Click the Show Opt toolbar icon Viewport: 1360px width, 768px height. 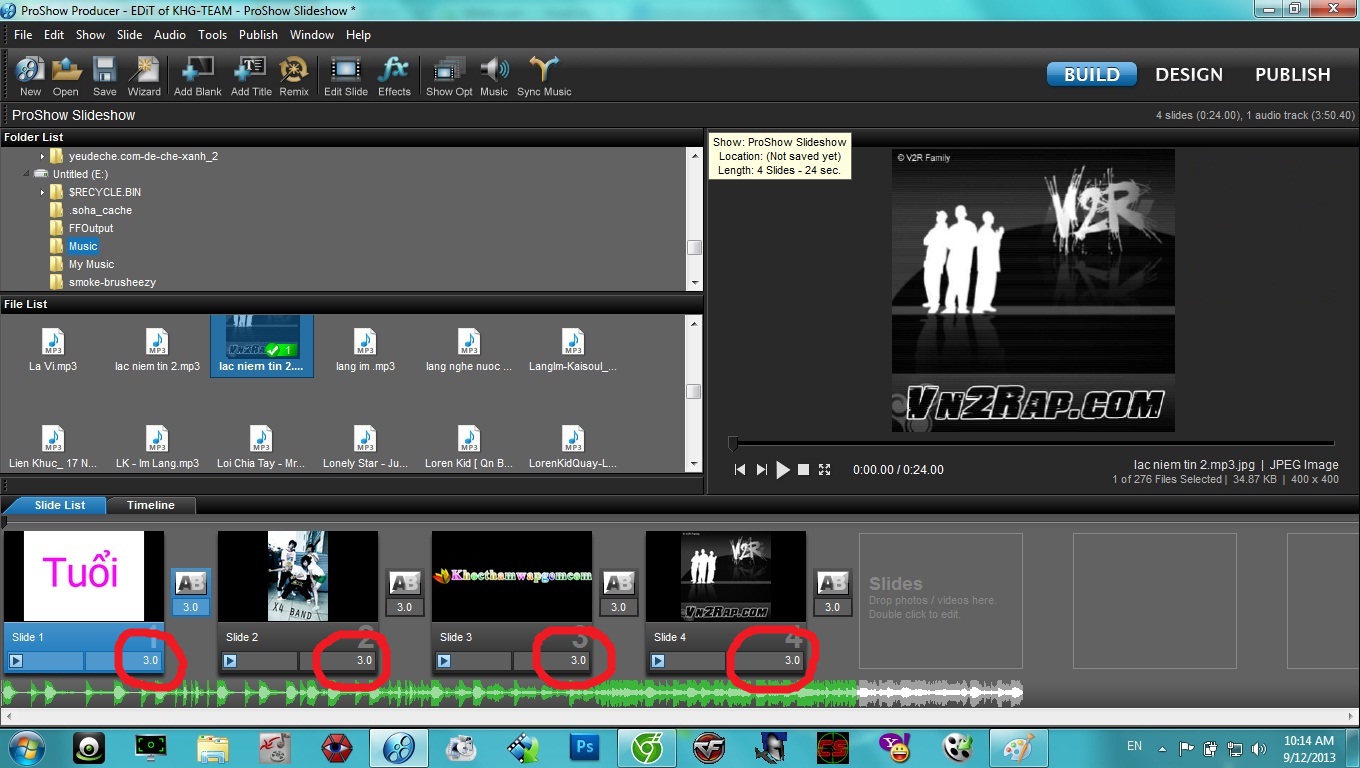(448, 71)
